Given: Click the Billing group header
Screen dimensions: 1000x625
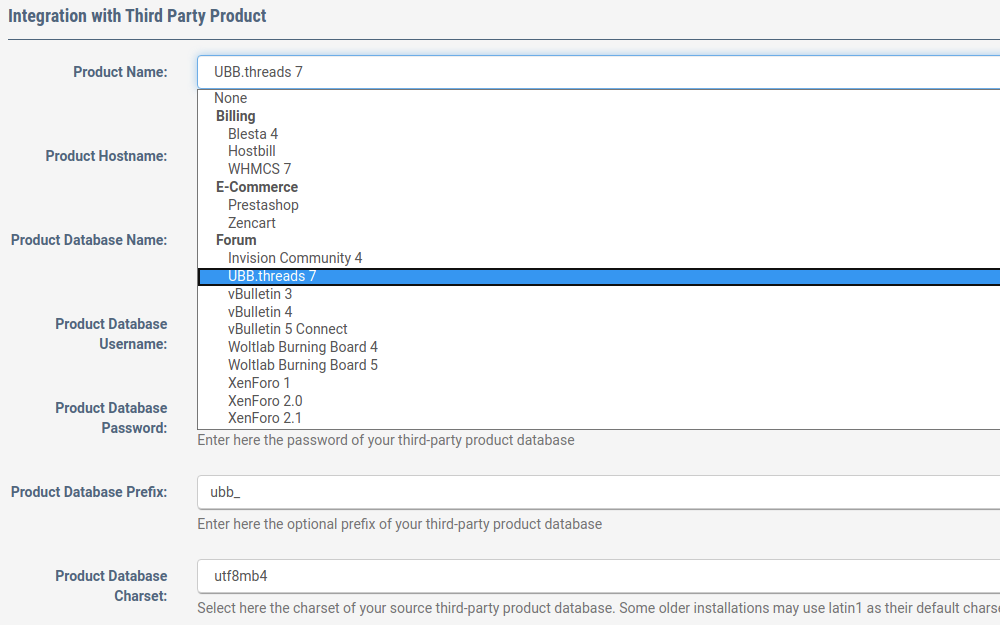Looking at the screenshot, I should (235, 116).
